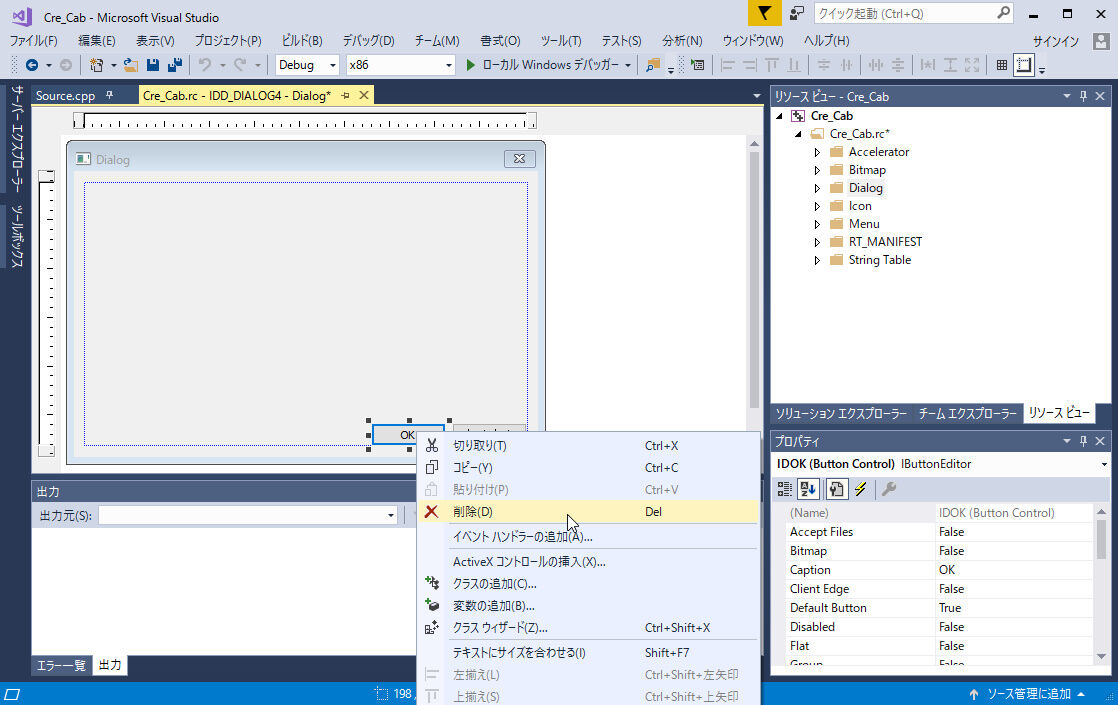Choose Add Class (クラスの追加) entry
1118x705 pixels.
[x=589, y=584]
